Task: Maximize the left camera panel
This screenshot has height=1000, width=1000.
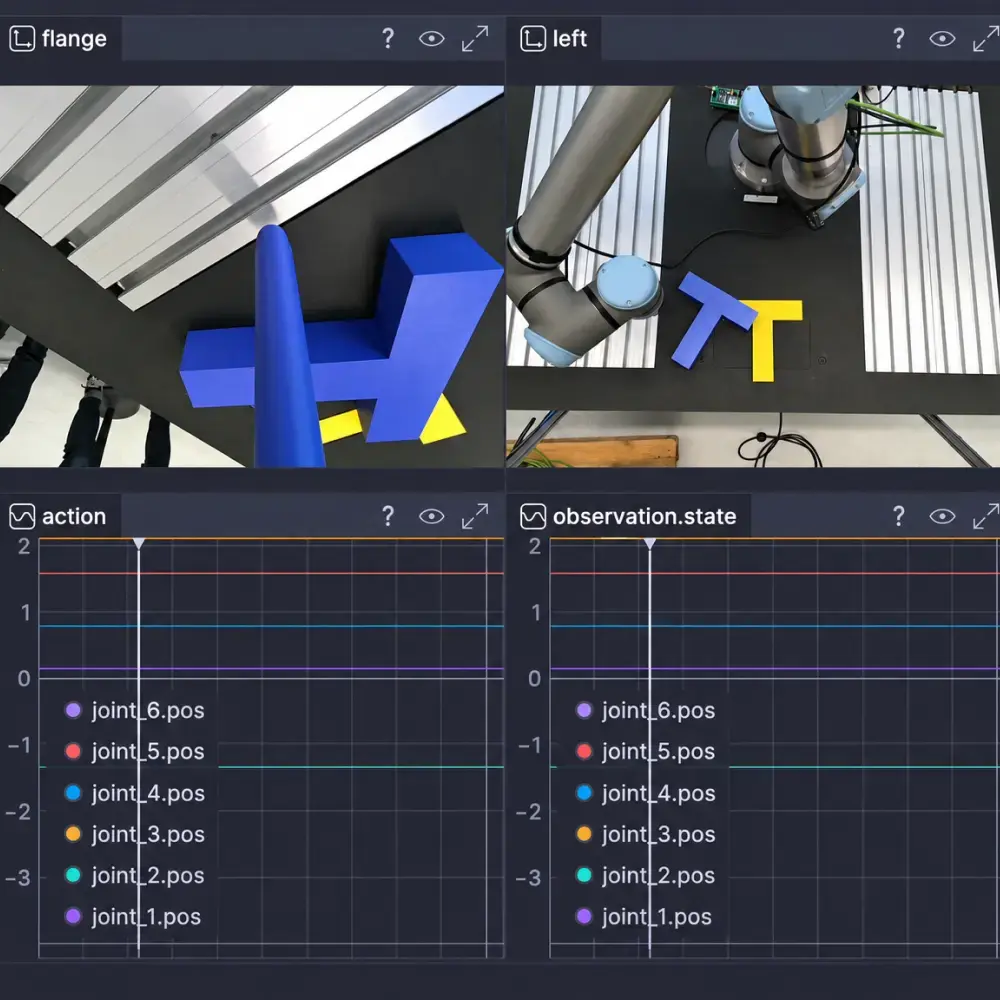Action: [x=986, y=39]
